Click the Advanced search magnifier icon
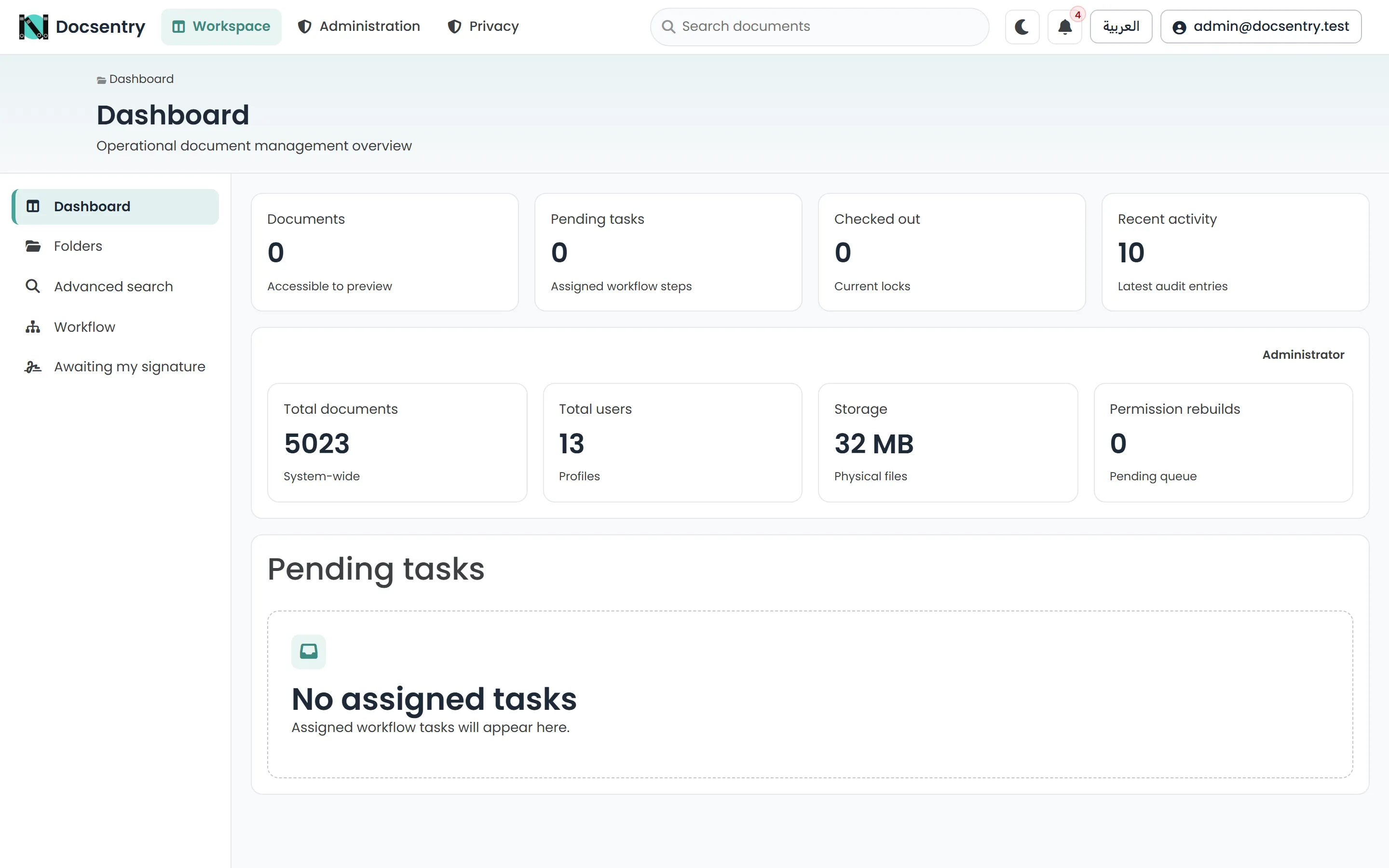Screen dimensions: 1389x868 tap(33, 286)
